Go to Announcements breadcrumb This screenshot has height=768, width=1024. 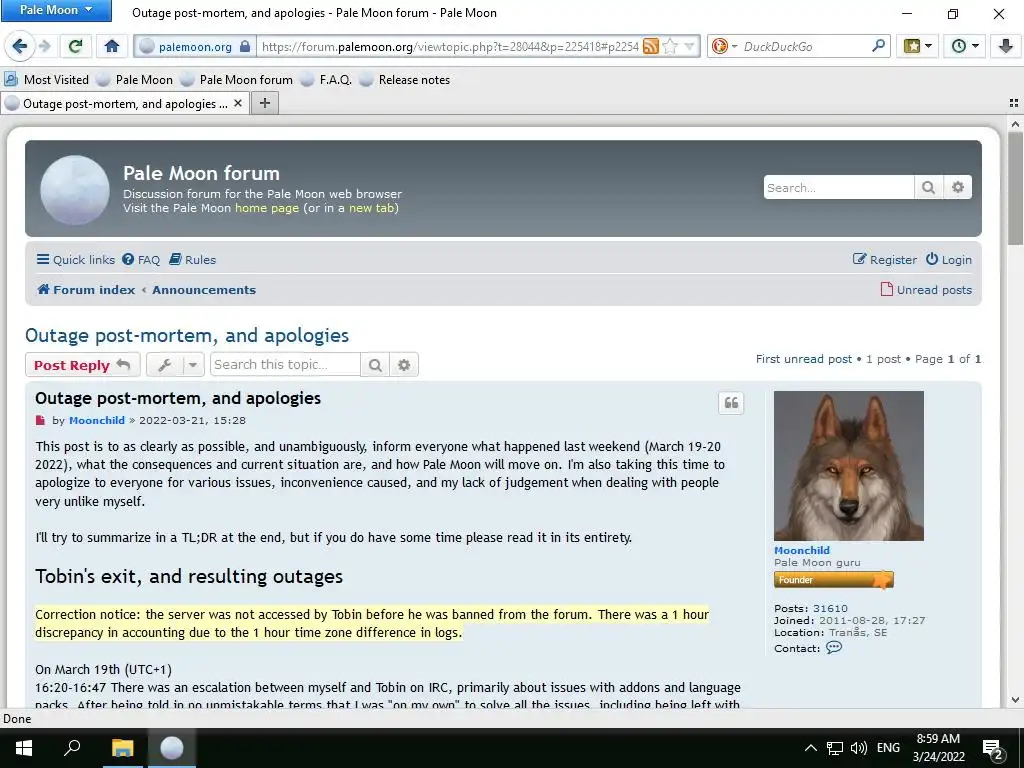coord(204,289)
